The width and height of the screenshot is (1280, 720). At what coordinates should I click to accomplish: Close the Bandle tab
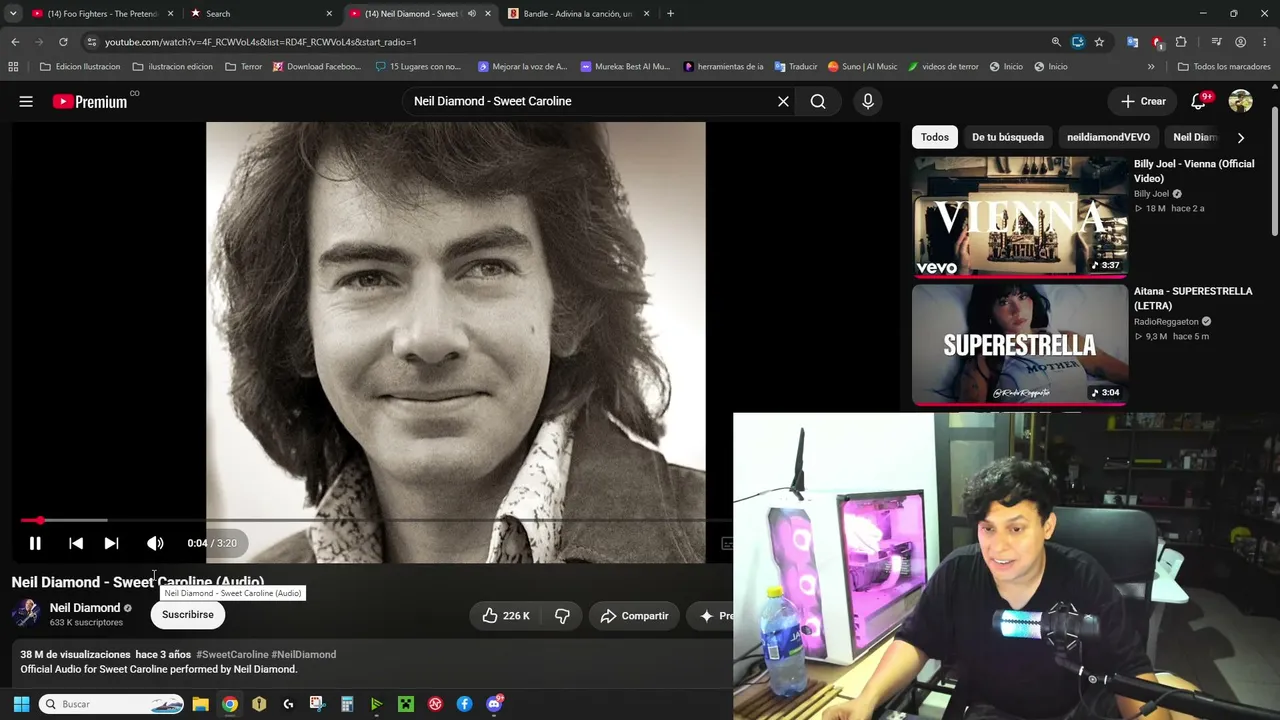(646, 14)
